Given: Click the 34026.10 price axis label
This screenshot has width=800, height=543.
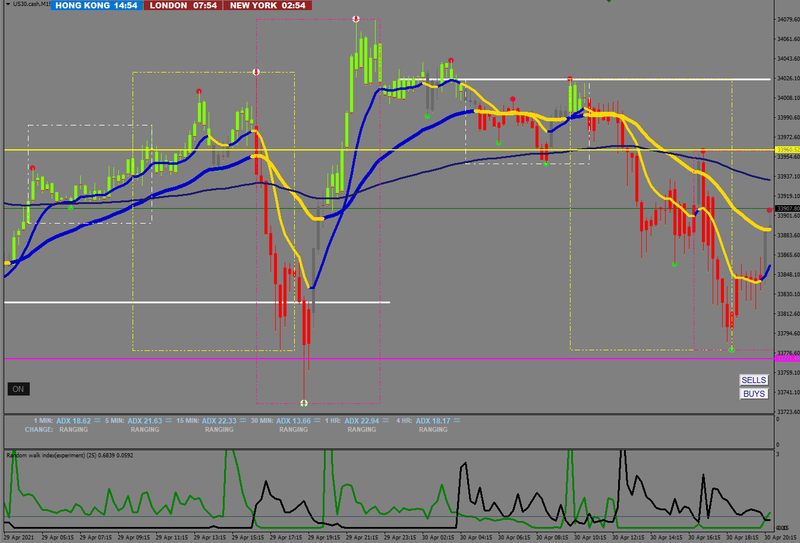Looking at the screenshot, I should [788, 79].
